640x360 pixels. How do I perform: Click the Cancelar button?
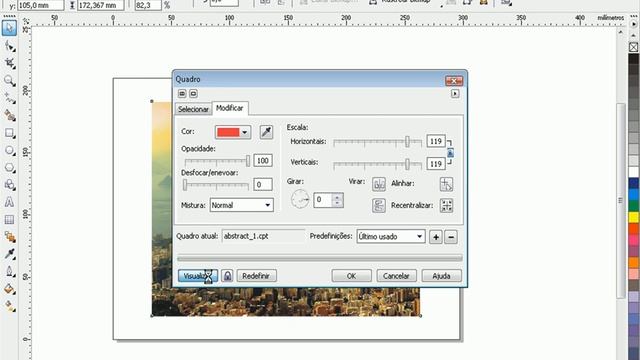click(396, 276)
